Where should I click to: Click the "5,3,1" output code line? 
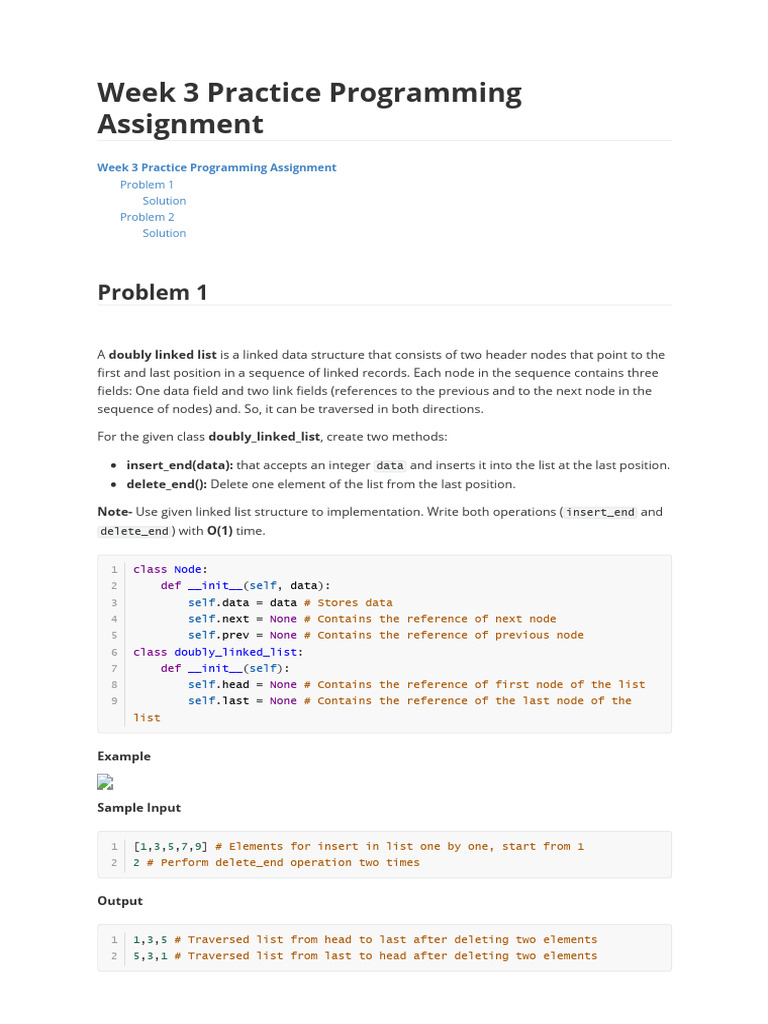[x=149, y=956]
